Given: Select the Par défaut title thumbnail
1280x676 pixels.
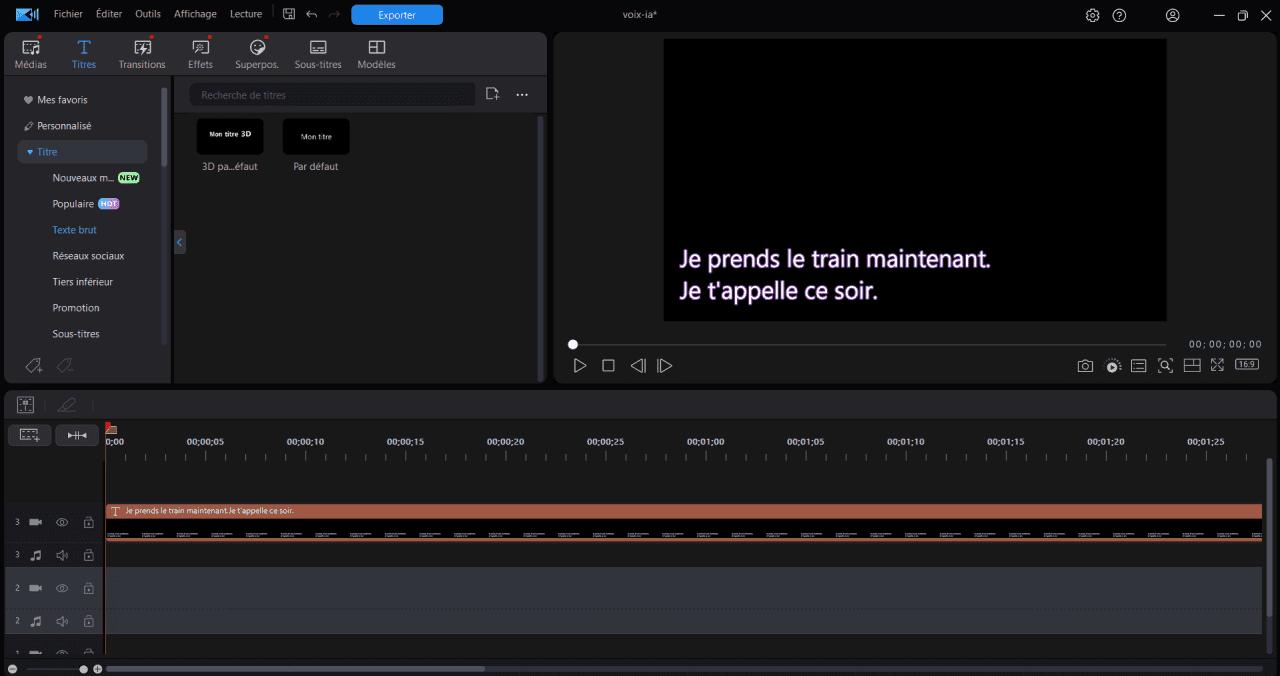Looking at the screenshot, I should click(315, 136).
